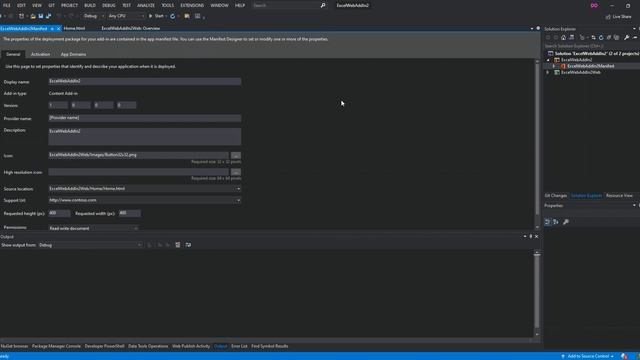Image resolution: width=640 pixels, height=360 pixels.
Task: Click the Live Share button
Action: coord(619,17)
